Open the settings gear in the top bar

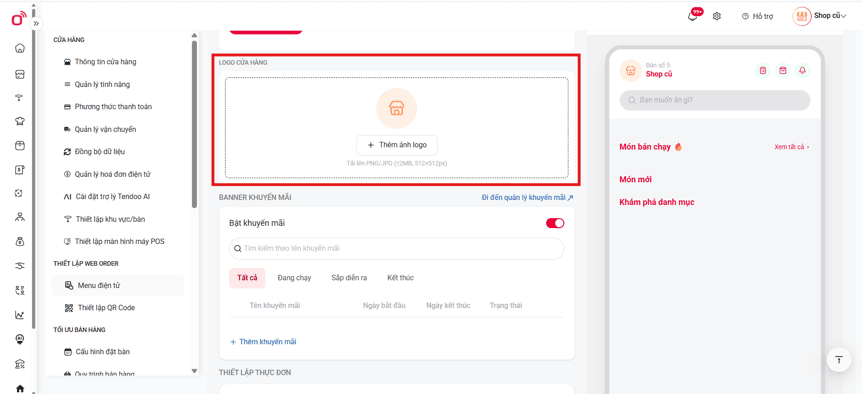[x=716, y=16]
